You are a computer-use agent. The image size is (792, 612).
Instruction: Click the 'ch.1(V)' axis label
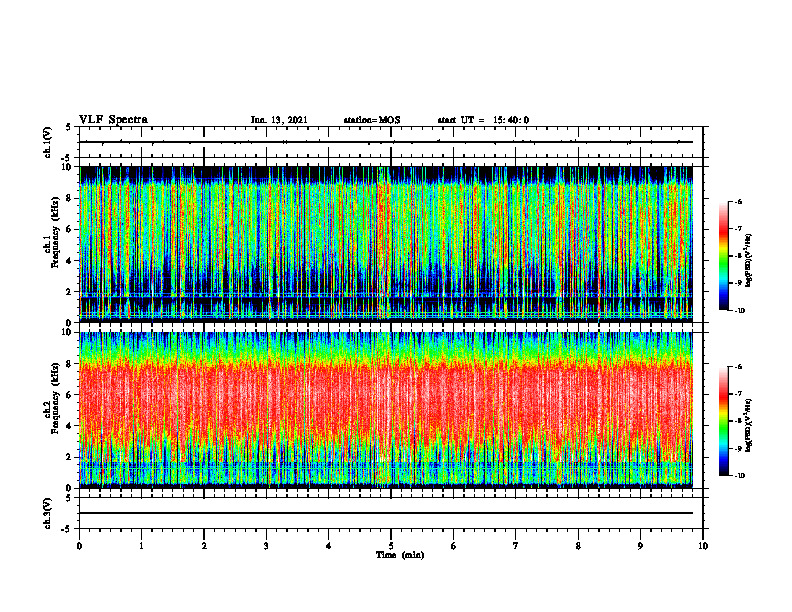coord(47,142)
